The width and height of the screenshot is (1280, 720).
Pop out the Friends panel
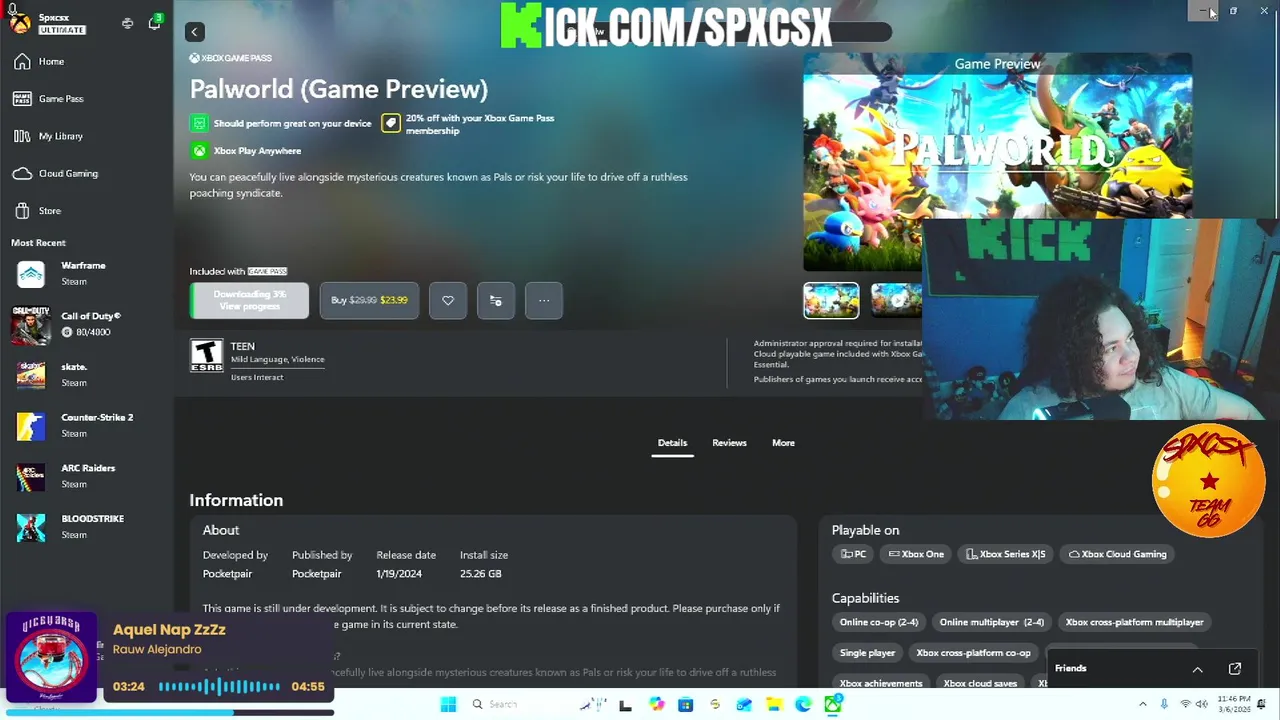tap(1235, 669)
